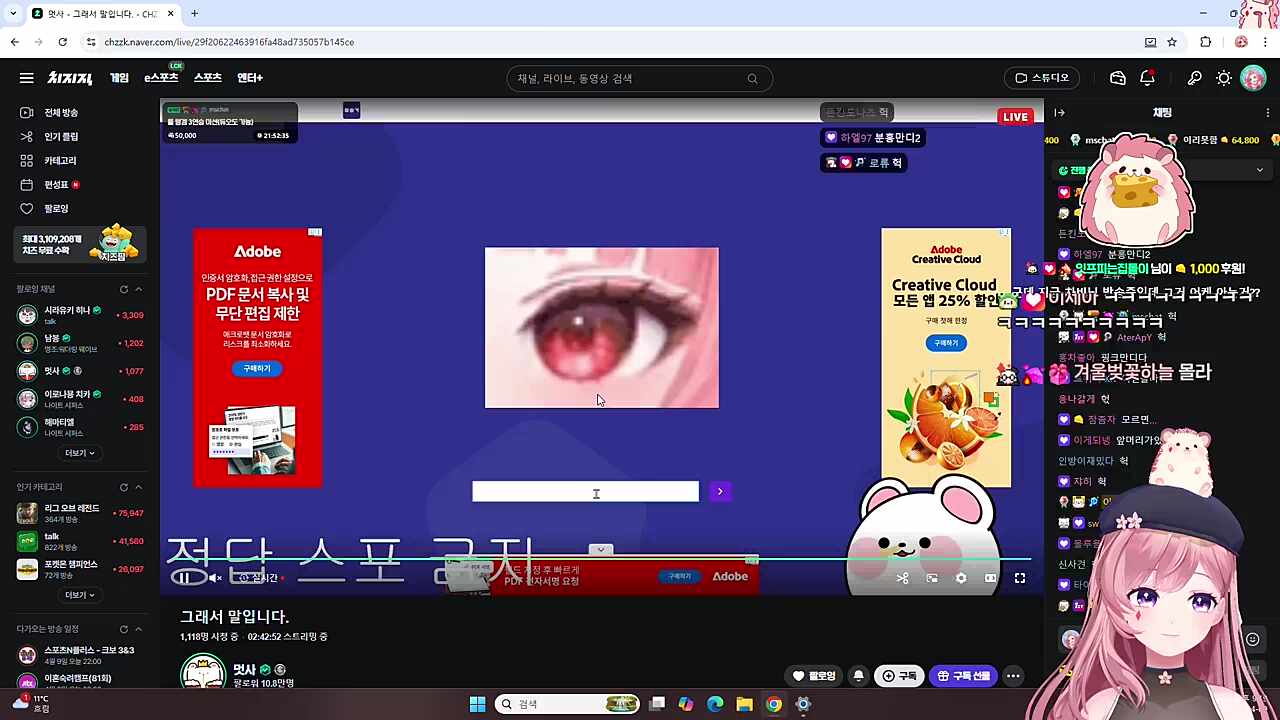Open File Explorer from the taskbar
The height and width of the screenshot is (720, 1280).
(x=744, y=704)
